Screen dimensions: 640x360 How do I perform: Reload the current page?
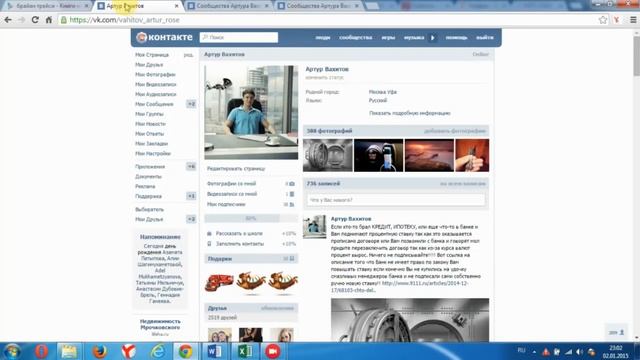pyautogui.click(x=35, y=20)
